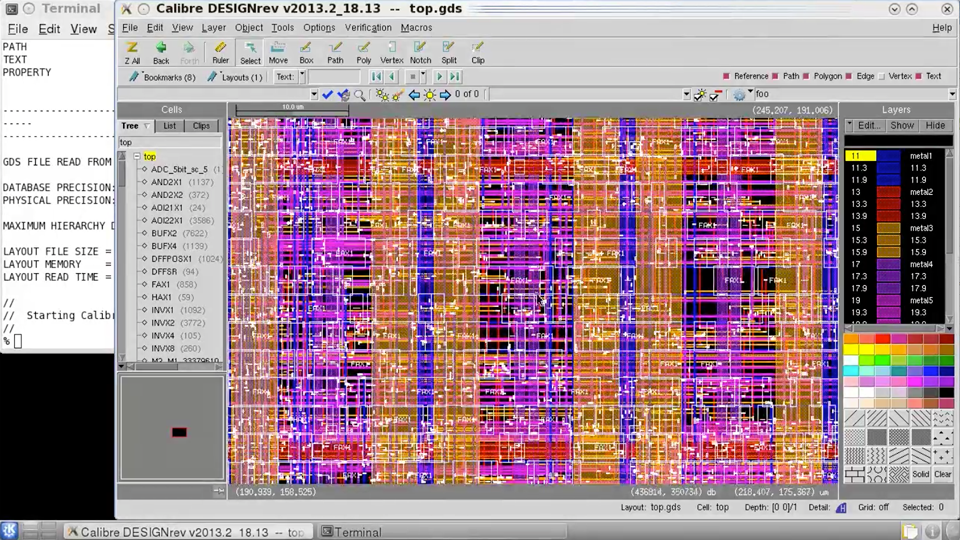Click the Solid fill pattern button
960x540 pixels.
click(x=920, y=474)
